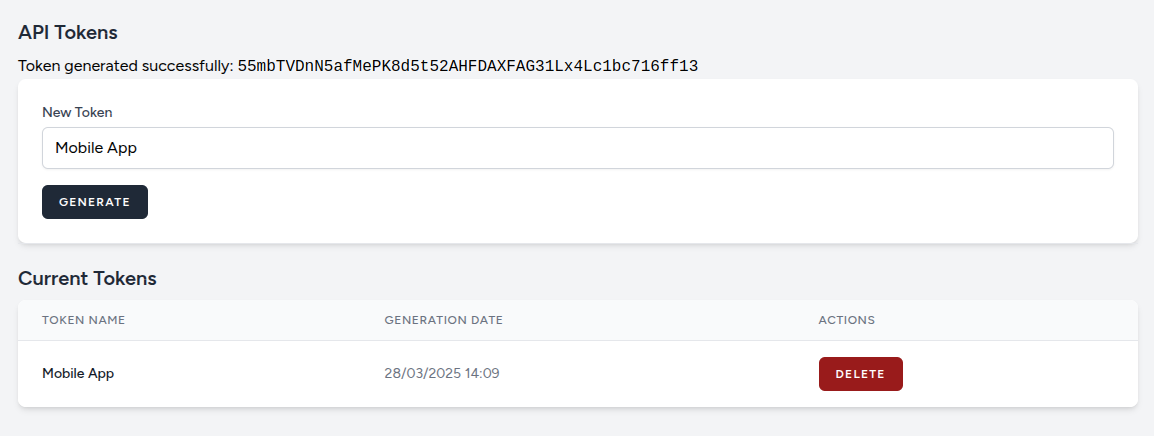Screen dimensions: 1154x436
Task: Click the generated token string
Action: pyautogui.click(x=467, y=67)
